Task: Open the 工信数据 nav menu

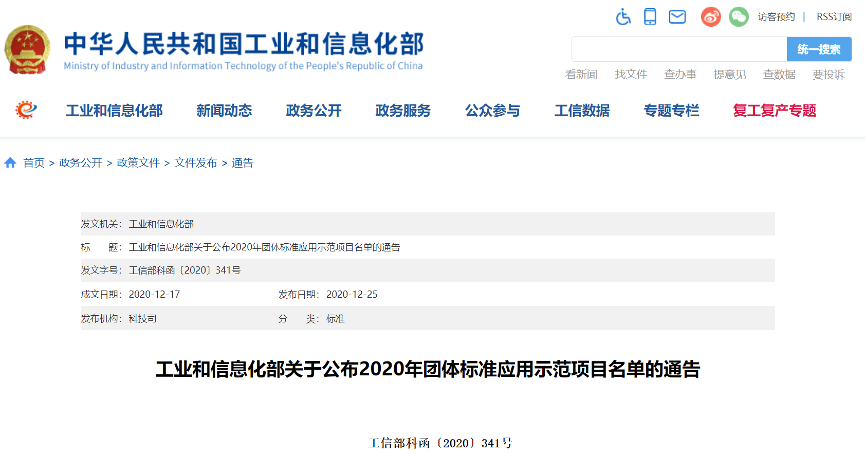Action: [582, 110]
